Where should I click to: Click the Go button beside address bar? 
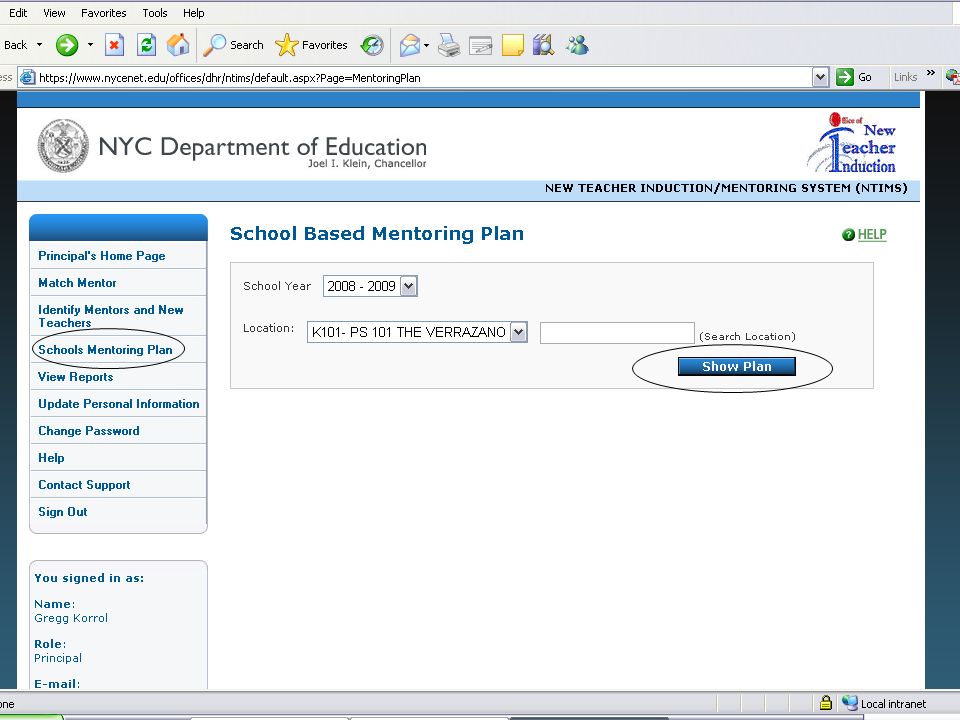tap(854, 77)
